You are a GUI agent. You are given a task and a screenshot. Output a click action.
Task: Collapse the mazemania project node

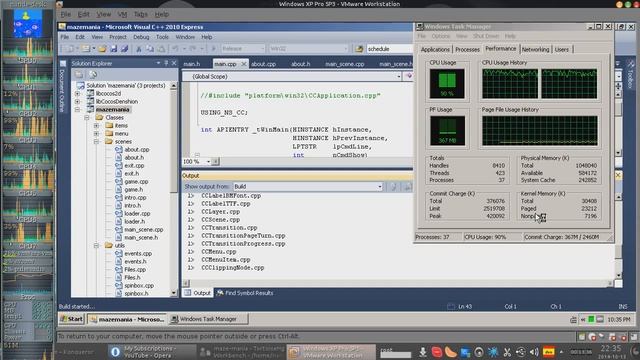point(77,109)
